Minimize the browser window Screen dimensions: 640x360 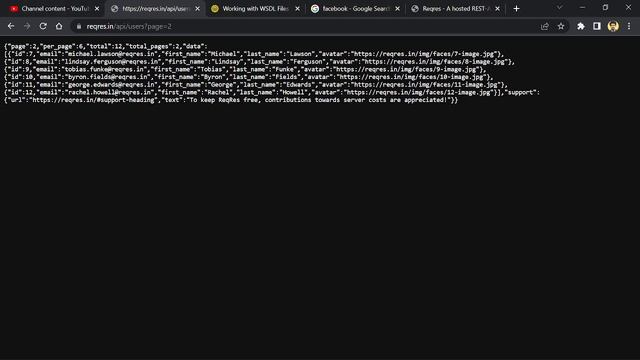582,7
